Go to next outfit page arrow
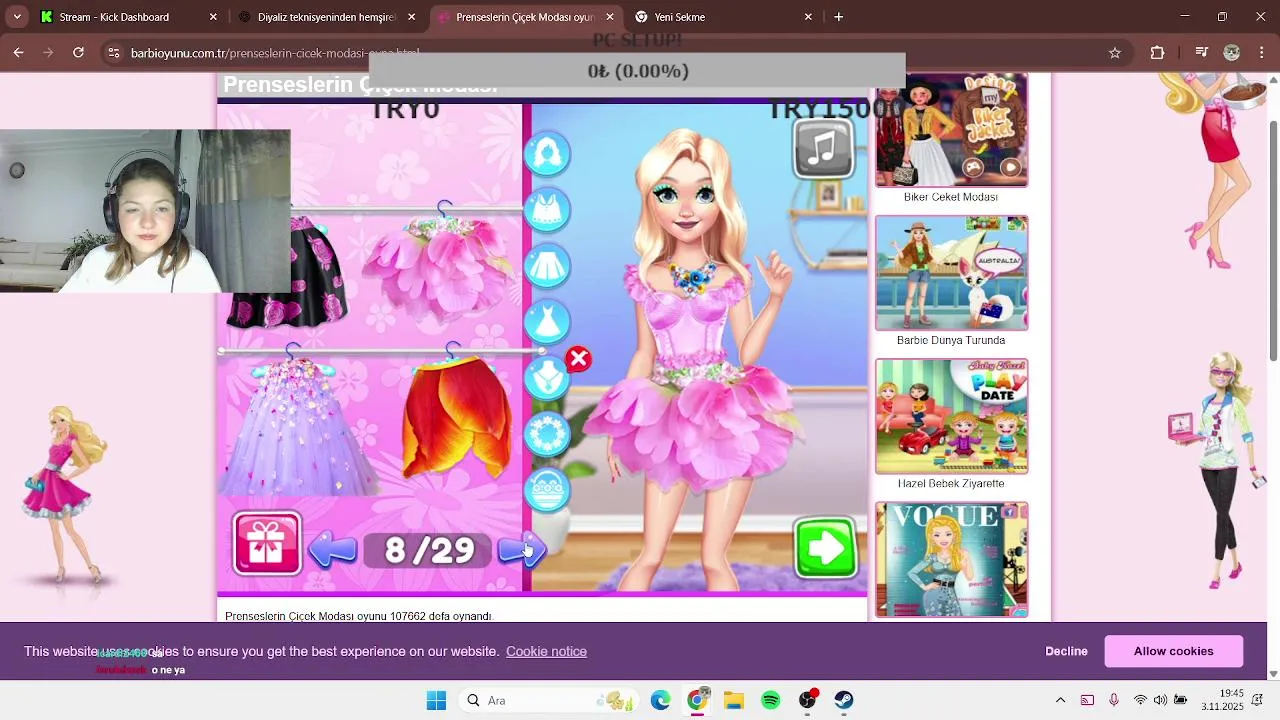 [521, 549]
